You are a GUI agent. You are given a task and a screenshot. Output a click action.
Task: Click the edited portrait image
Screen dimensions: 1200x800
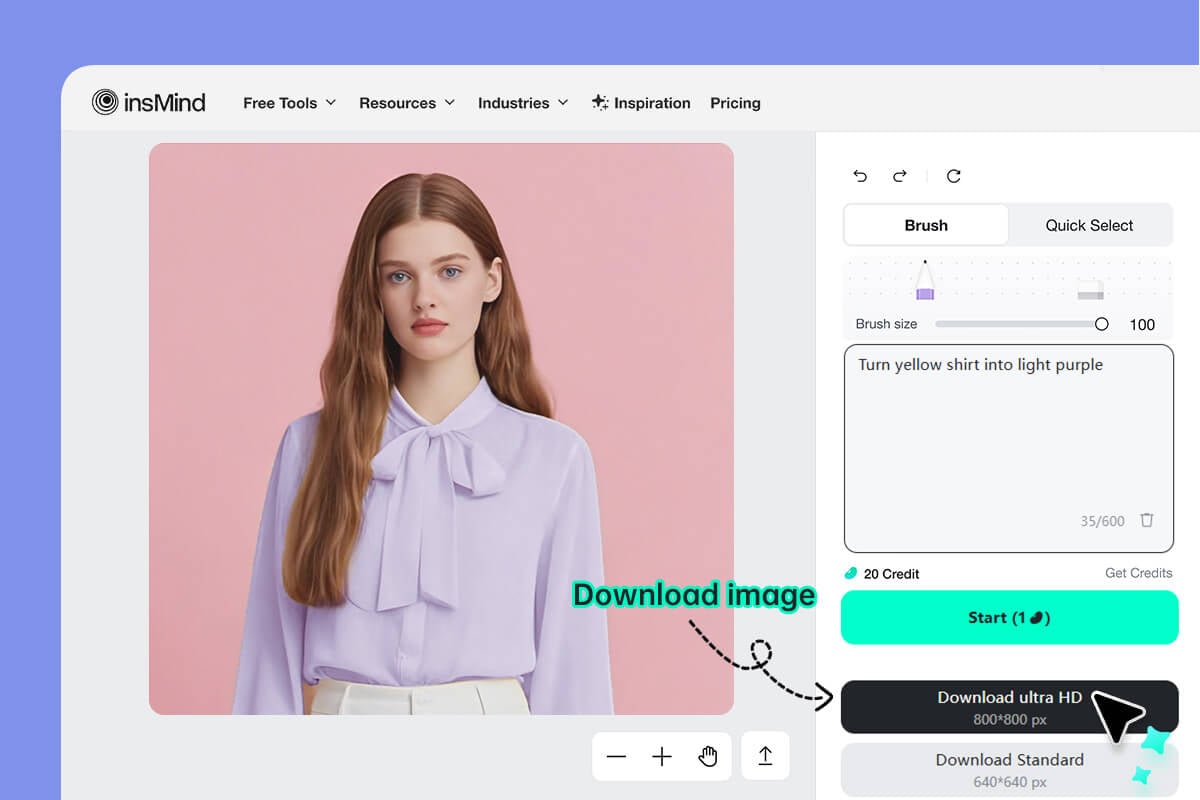(441, 429)
